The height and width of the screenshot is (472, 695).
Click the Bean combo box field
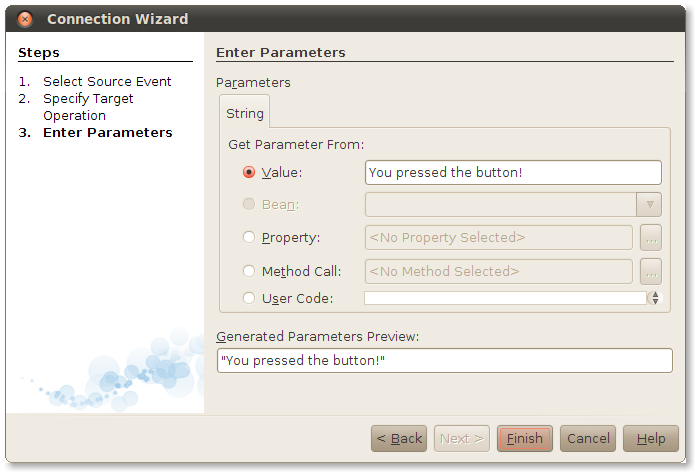coord(500,205)
